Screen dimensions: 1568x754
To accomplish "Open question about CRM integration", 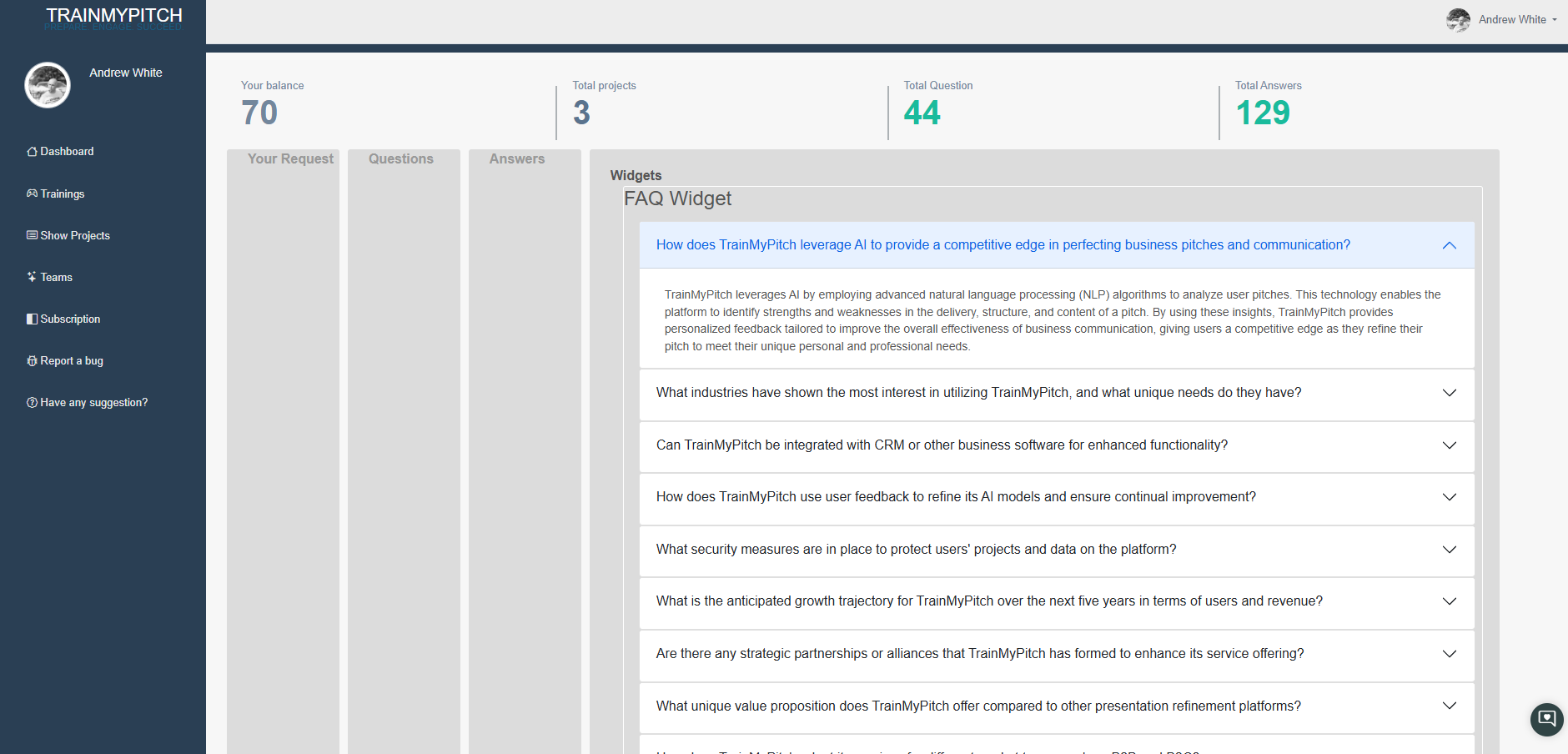I will pyautogui.click(x=942, y=445).
